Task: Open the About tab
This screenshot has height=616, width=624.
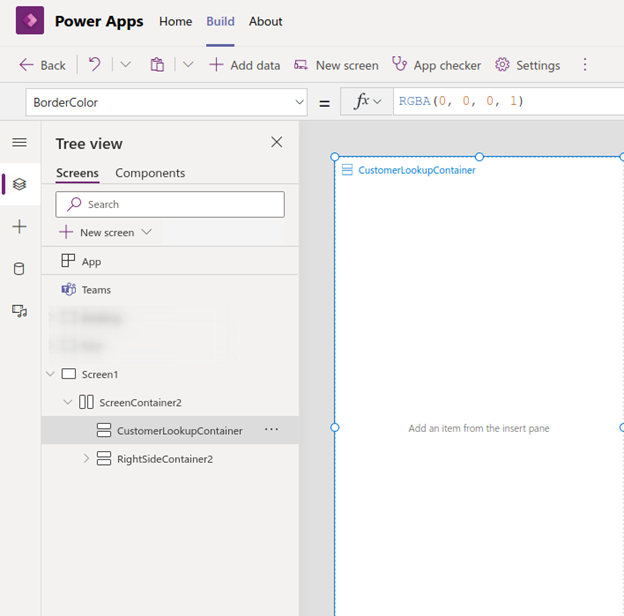Action: 265,21
